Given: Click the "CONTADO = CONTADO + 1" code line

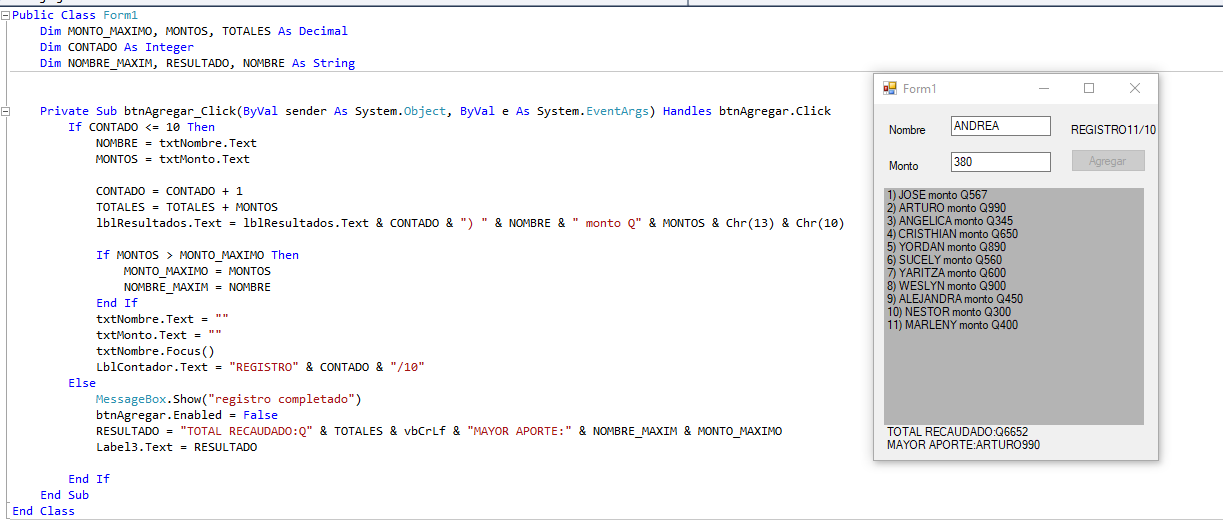Looking at the screenshot, I should point(169,191).
